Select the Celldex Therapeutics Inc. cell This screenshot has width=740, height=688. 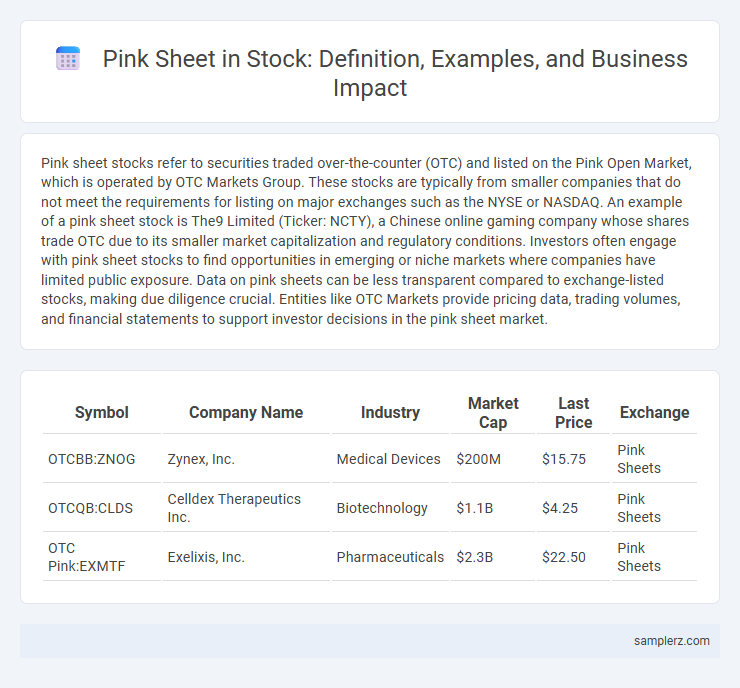(x=246, y=508)
